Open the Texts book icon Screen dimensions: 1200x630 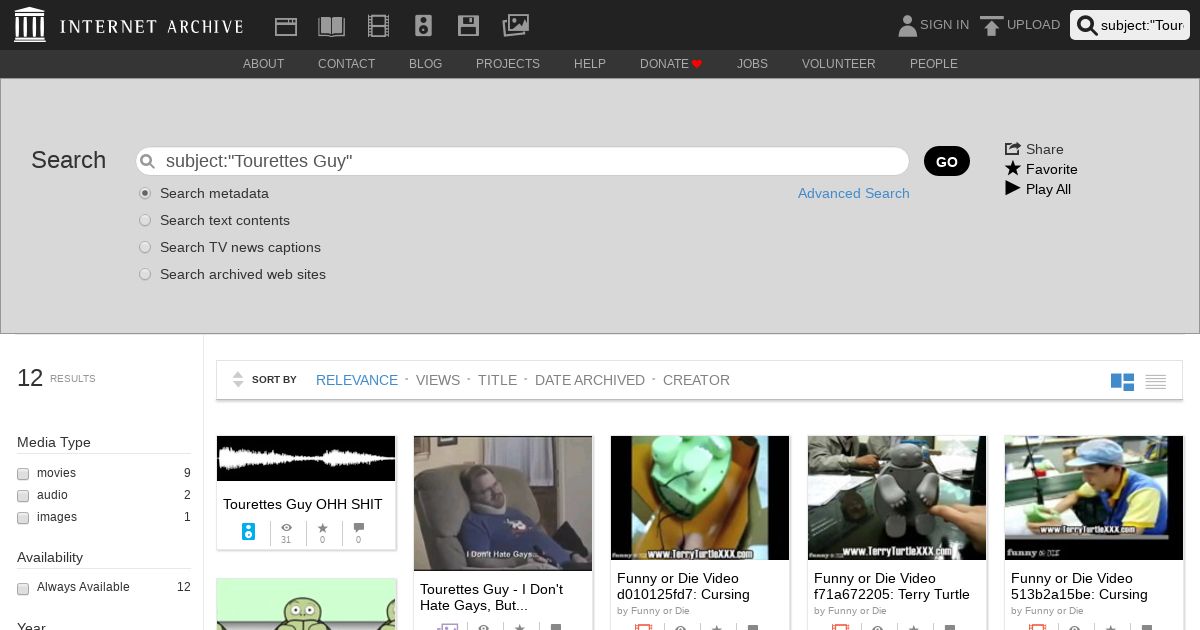coord(331,26)
